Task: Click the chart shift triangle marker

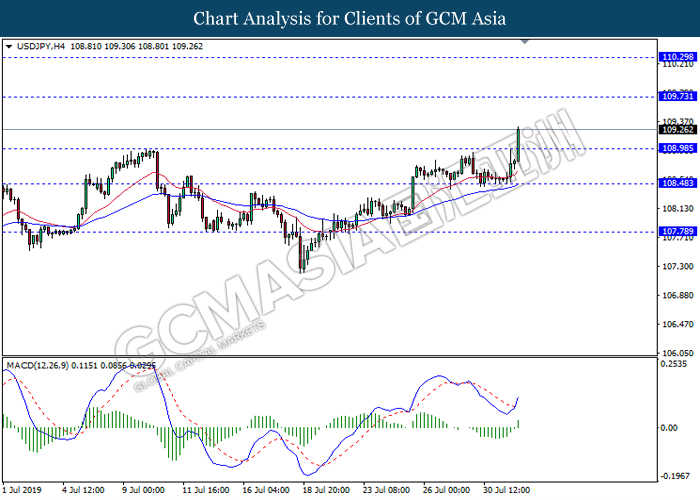Action: click(x=525, y=42)
